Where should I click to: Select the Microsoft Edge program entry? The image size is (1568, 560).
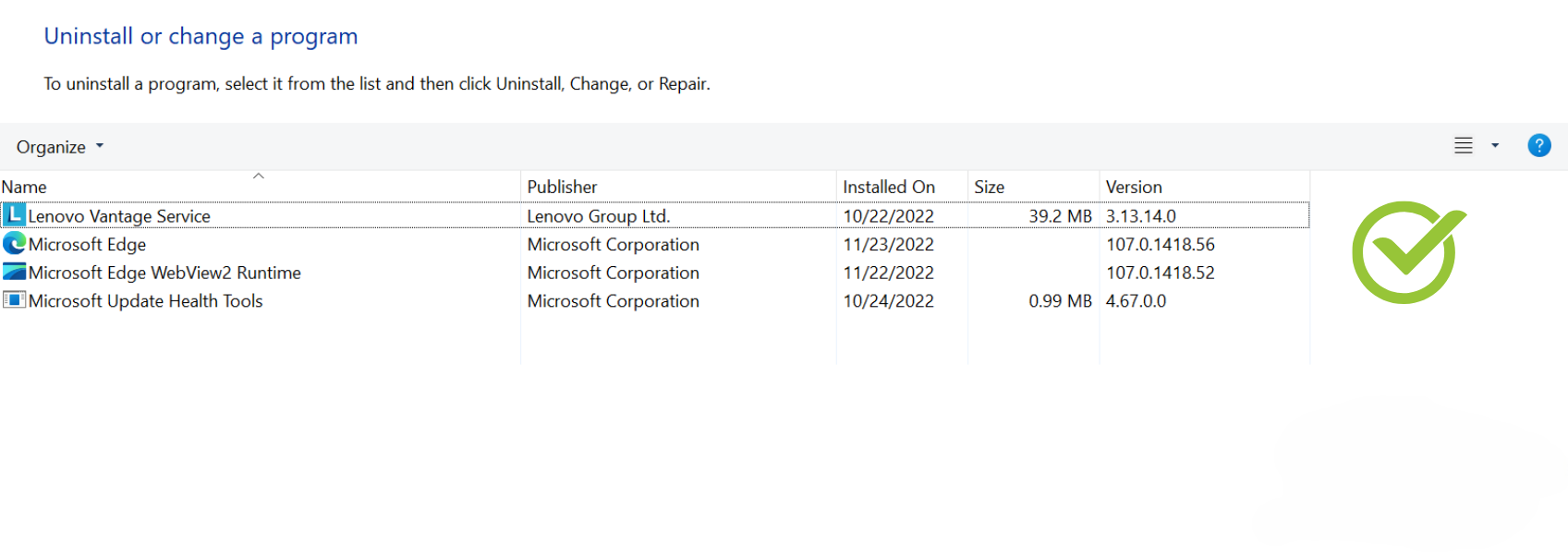[87, 245]
